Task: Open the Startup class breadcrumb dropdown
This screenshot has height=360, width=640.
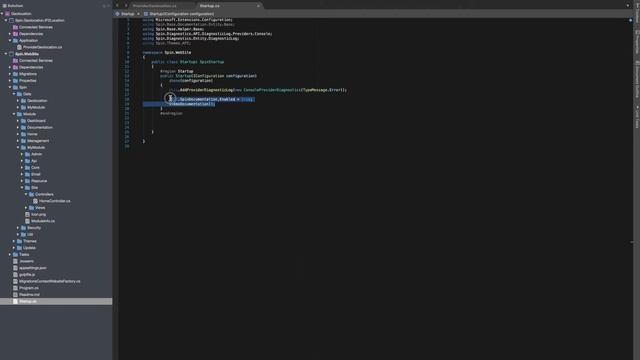Action: pyautogui.click(x=128, y=14)
